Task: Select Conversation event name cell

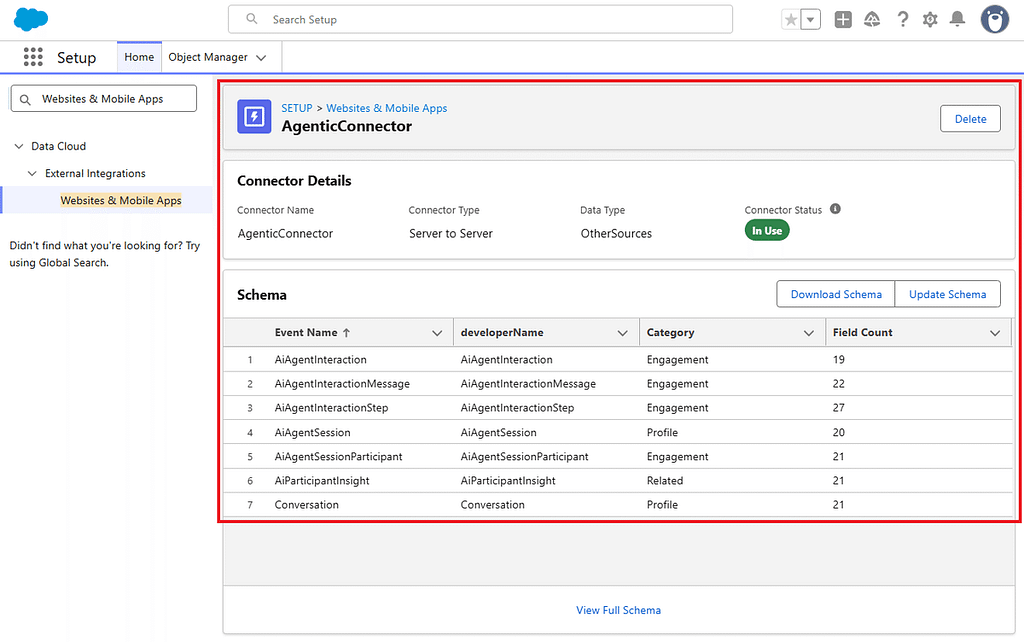Action: tap(306, 505)
